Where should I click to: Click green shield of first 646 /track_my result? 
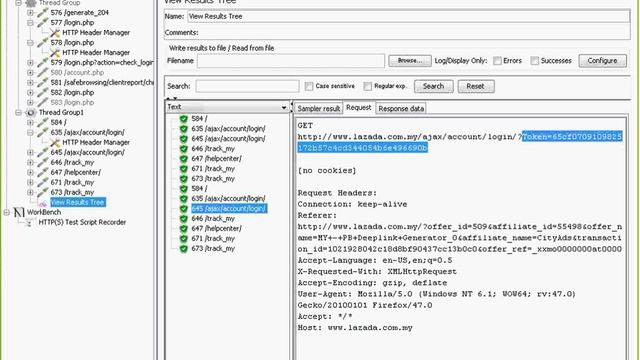pos(184,149)
